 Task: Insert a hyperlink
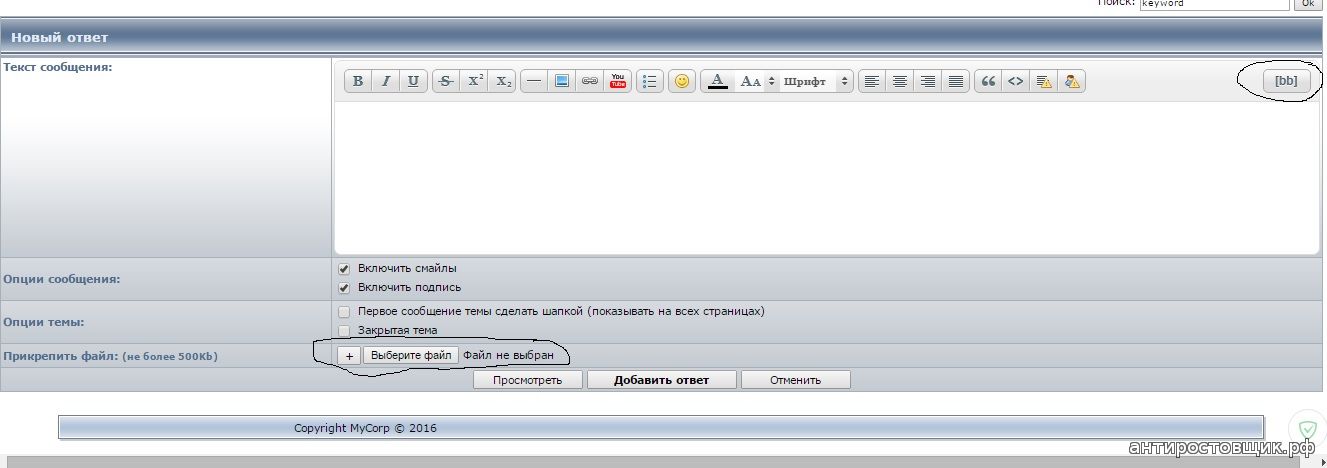tap(590, 82)
